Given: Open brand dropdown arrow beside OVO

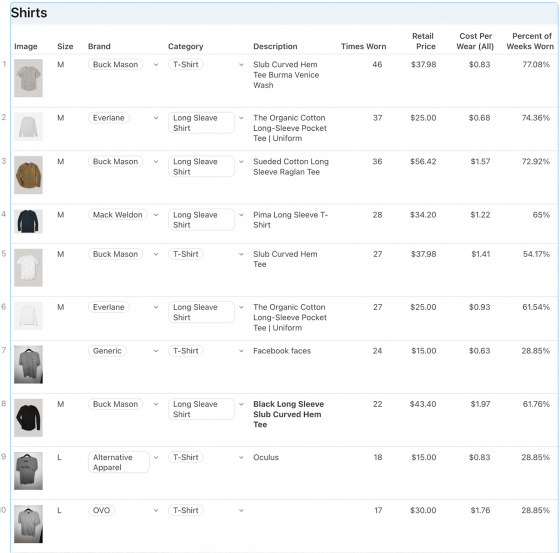Looking at the screenshot, I should [156, 510].
